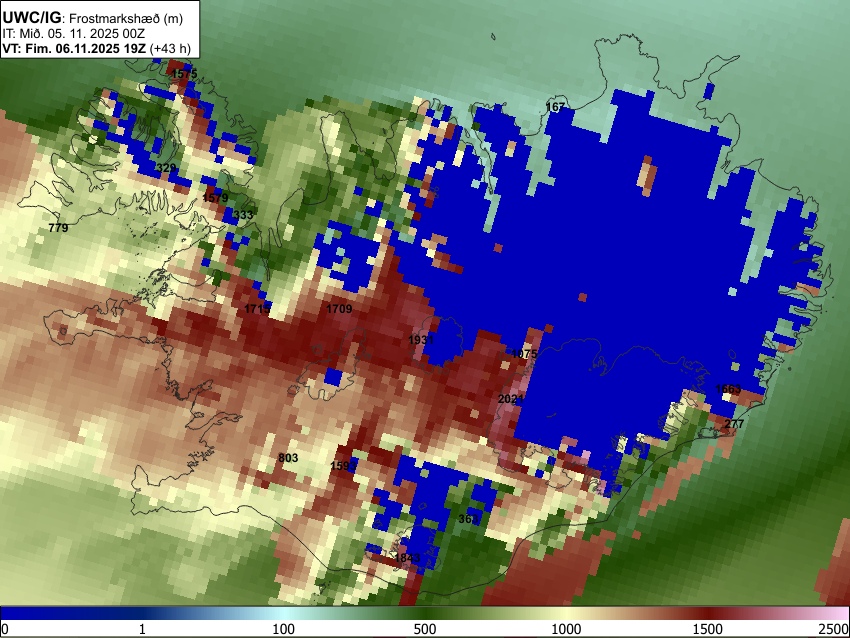Click the map value 1843

408,558
